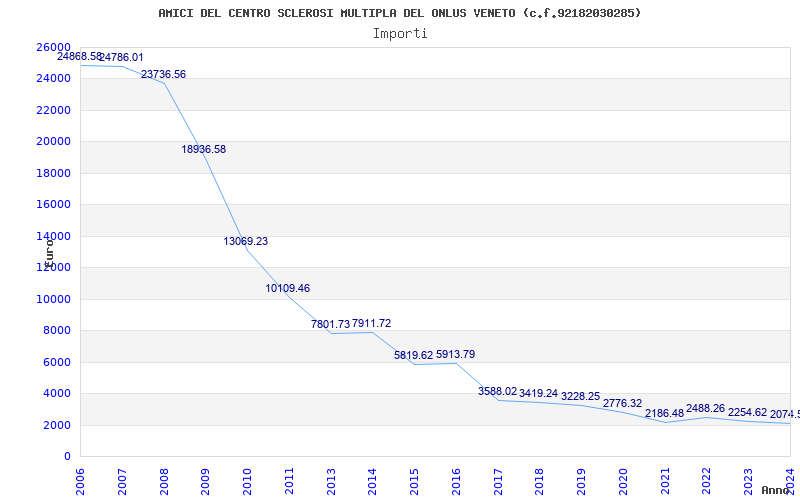Click the data label 5913.79

pyautogui.click(x=455, y=355)
